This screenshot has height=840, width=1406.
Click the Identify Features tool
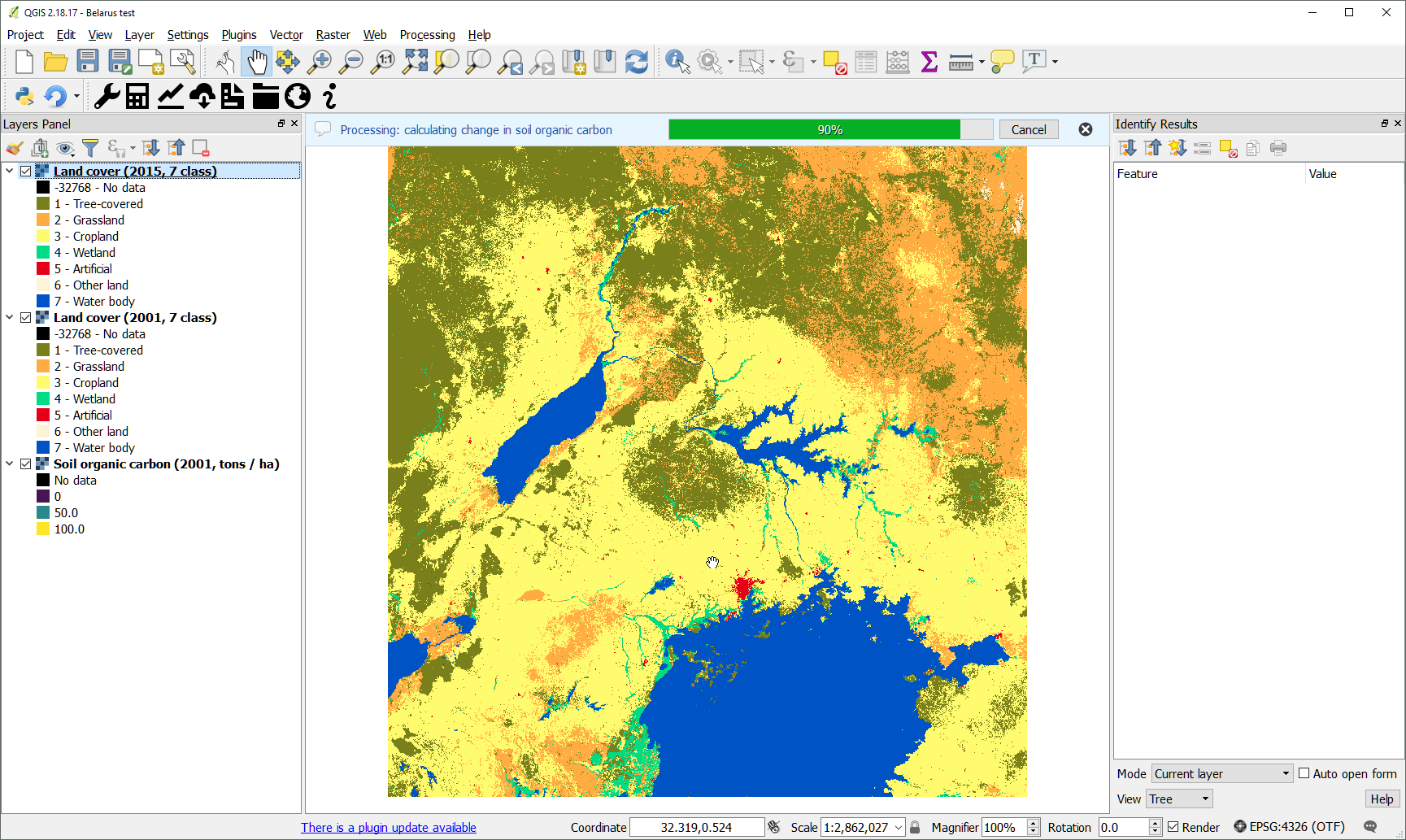(x=677, y=62)
